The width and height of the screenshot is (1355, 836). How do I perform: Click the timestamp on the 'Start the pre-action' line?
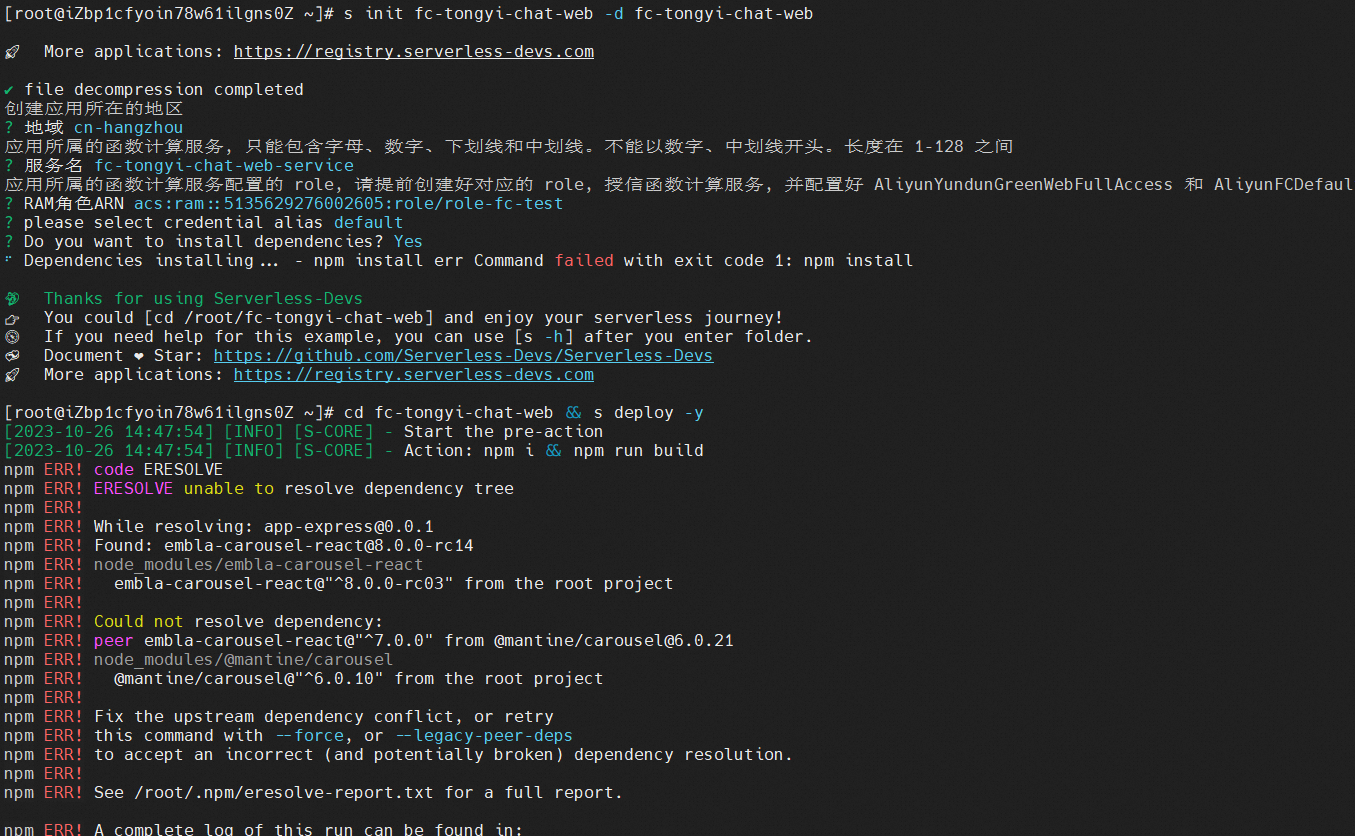109,432
